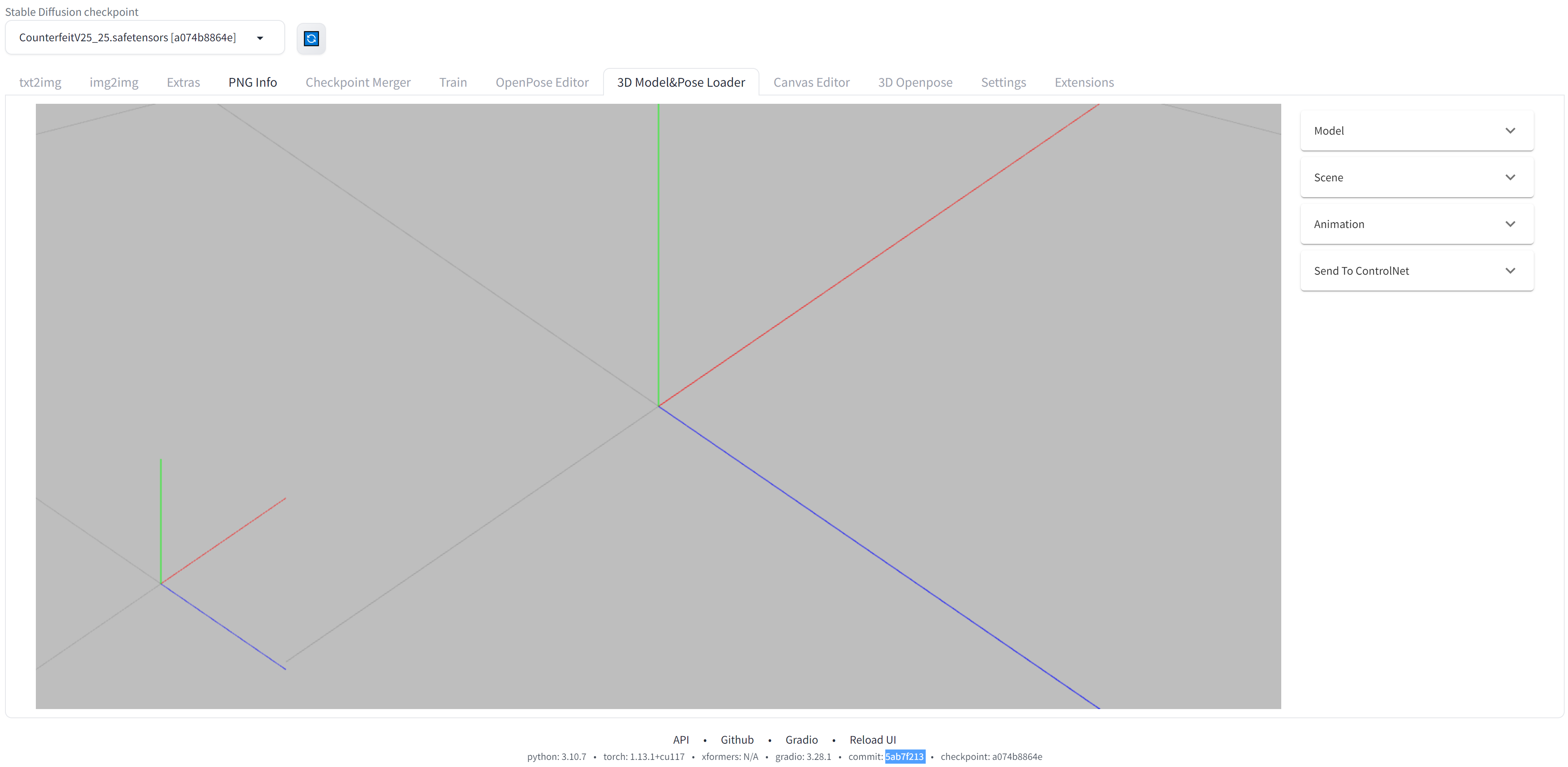
Task: Click the refresh checkpoints icon
Action: (311, 38)
